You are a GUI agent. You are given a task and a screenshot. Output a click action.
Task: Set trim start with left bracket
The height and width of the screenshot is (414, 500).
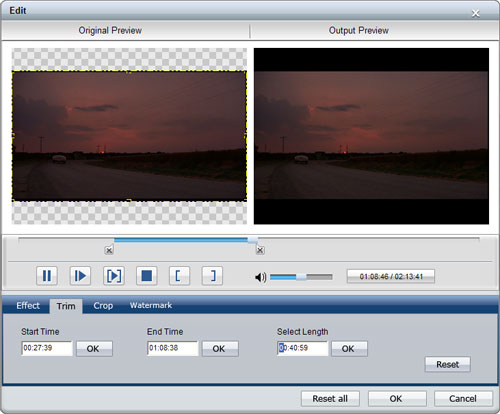179,276
